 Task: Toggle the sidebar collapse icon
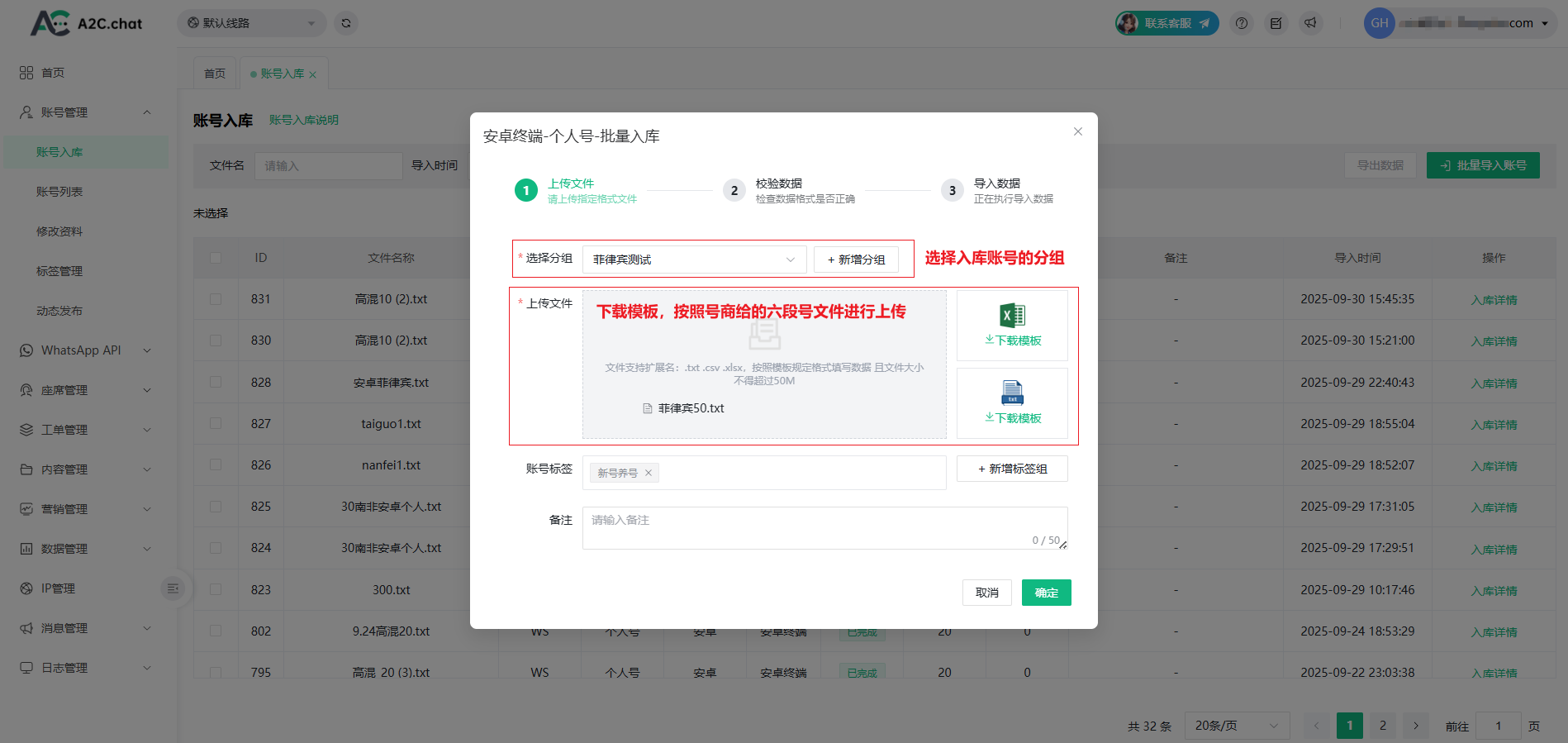pos(173,588)
